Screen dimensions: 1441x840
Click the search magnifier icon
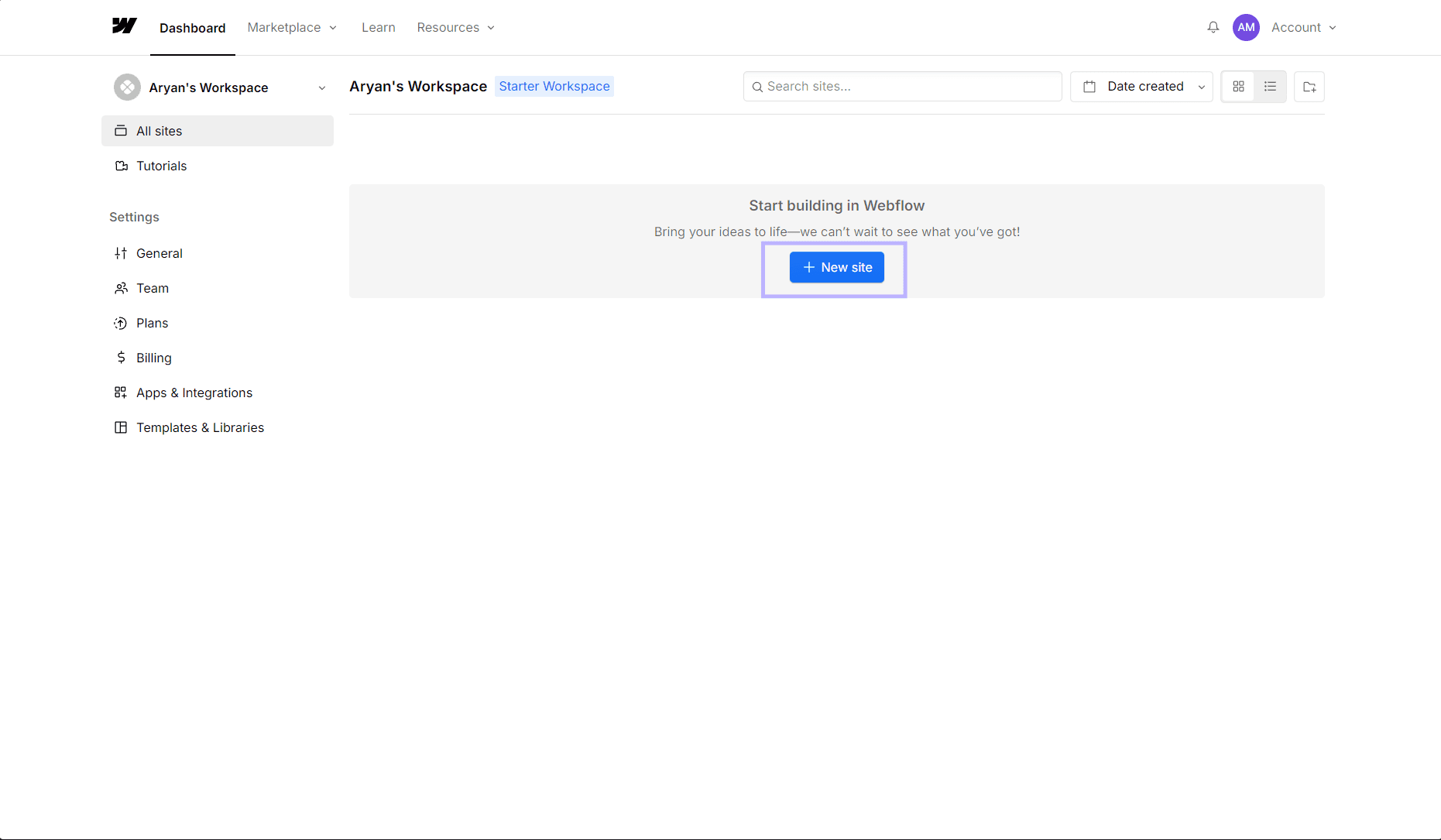757,87
